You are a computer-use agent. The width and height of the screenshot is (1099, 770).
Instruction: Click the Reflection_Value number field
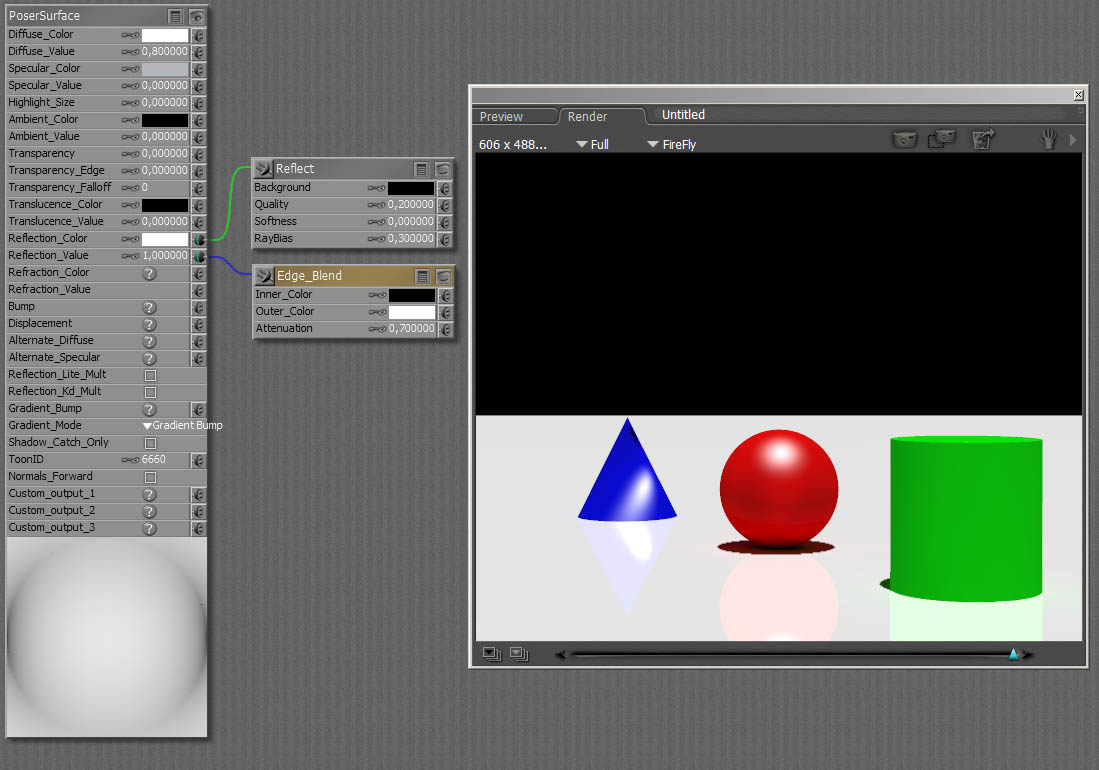[x=164, y=256]
